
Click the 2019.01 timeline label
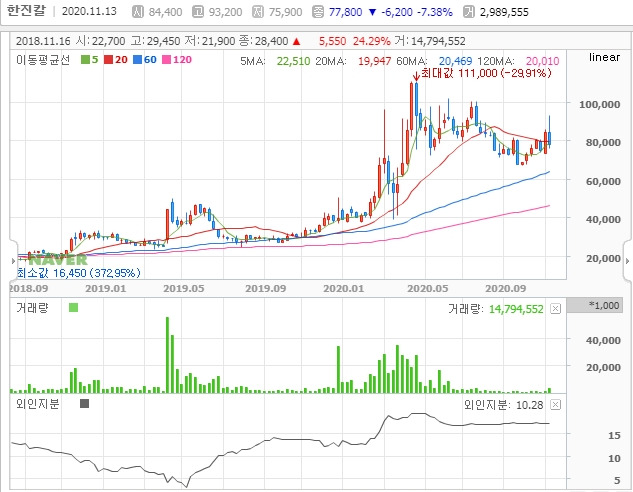106,289
